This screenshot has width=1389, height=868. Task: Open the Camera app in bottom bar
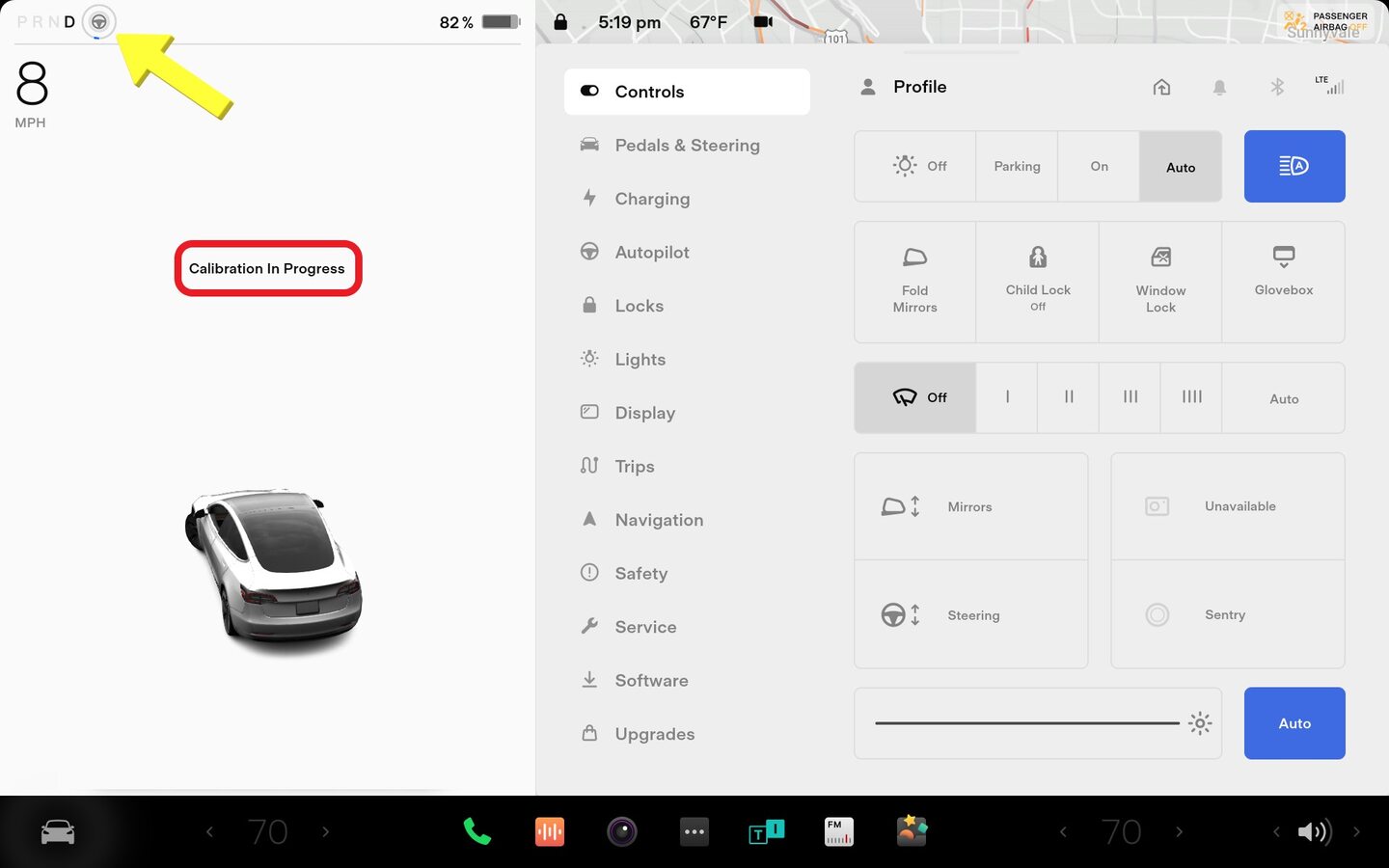point(622,831)
